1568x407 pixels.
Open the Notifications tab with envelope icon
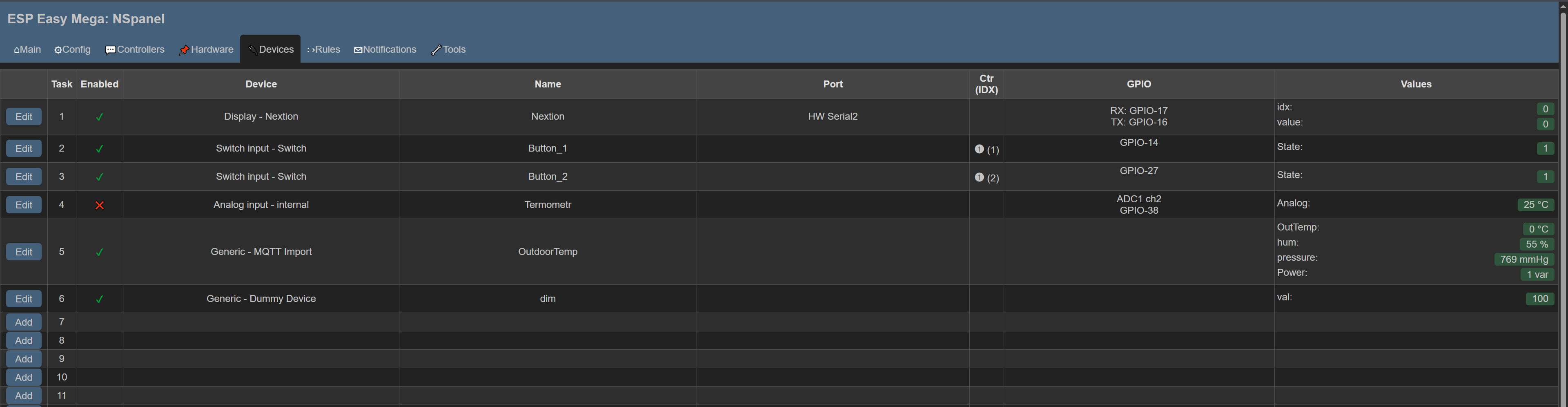(x=385, y=49)
